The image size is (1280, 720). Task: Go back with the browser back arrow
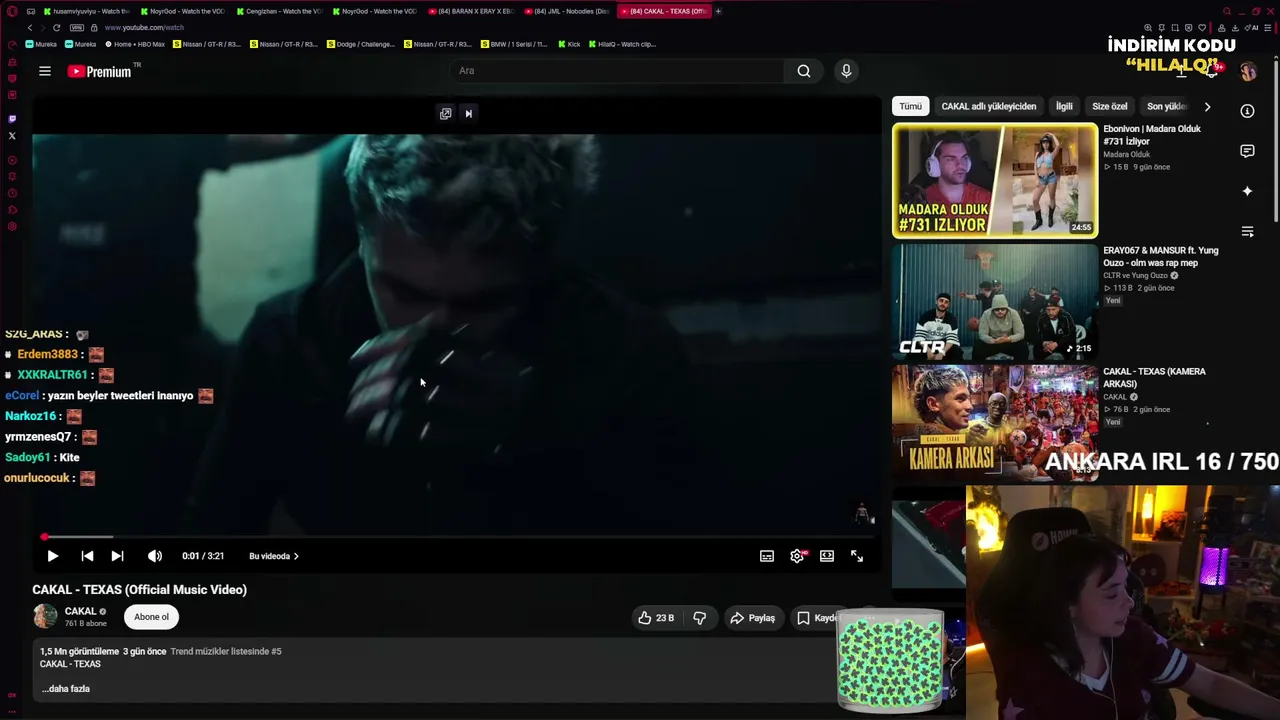pos(30,28)
